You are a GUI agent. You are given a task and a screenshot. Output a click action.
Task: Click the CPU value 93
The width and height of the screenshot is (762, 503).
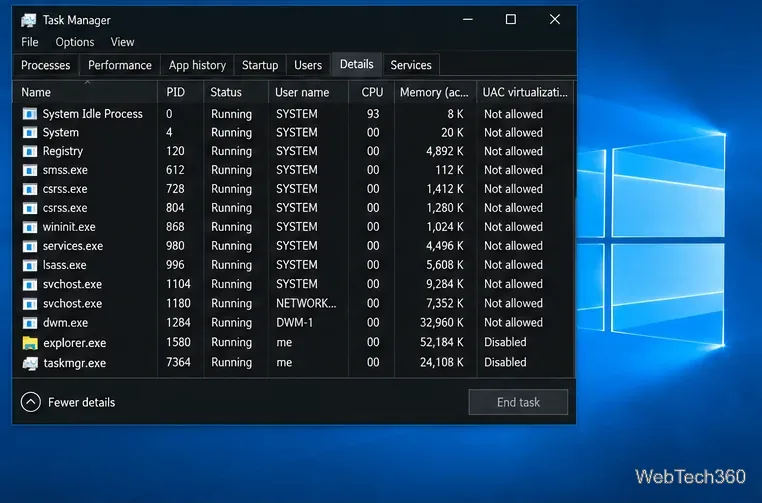pyautogui.click(x=373, y=114)
